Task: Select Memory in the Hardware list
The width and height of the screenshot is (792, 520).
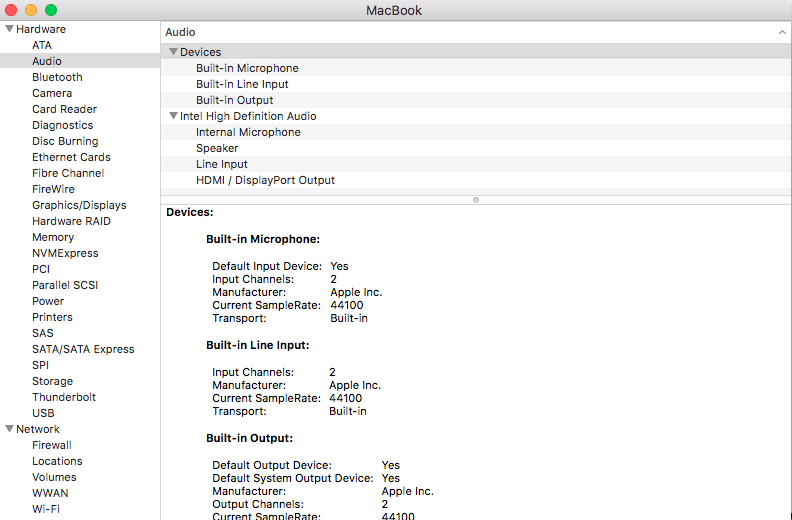Action: point(53,237)
